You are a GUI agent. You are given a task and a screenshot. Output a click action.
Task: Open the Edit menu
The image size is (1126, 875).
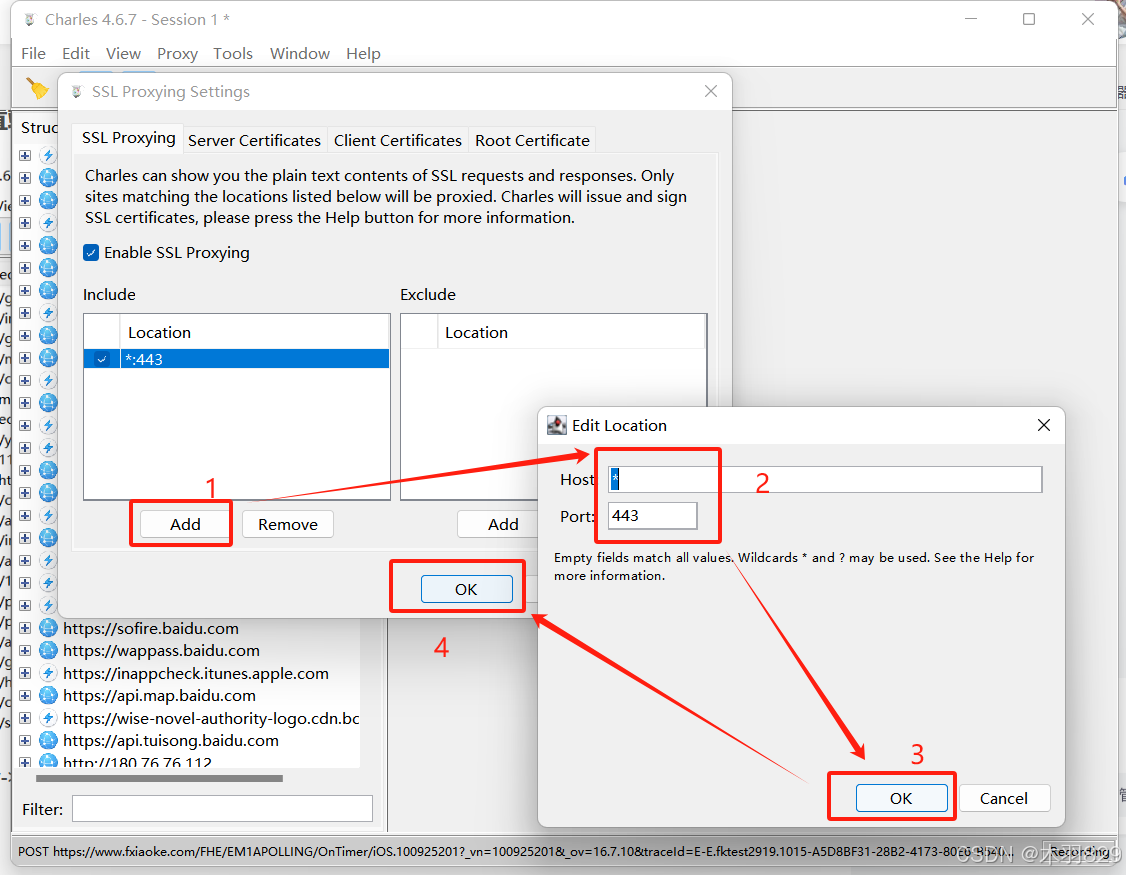coord(75,54)
